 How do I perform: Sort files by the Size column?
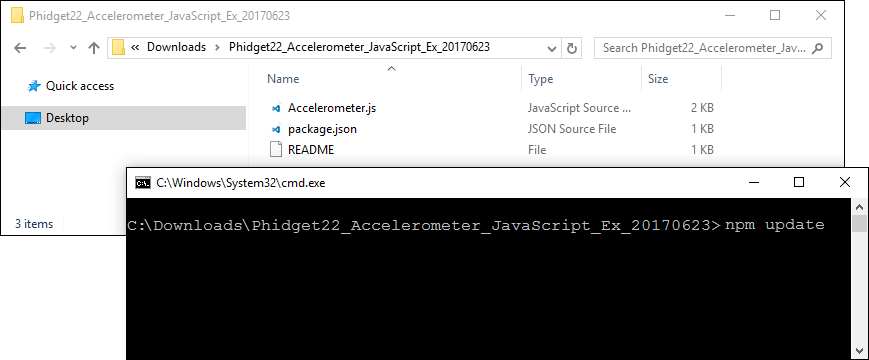(x=658, y=79)
